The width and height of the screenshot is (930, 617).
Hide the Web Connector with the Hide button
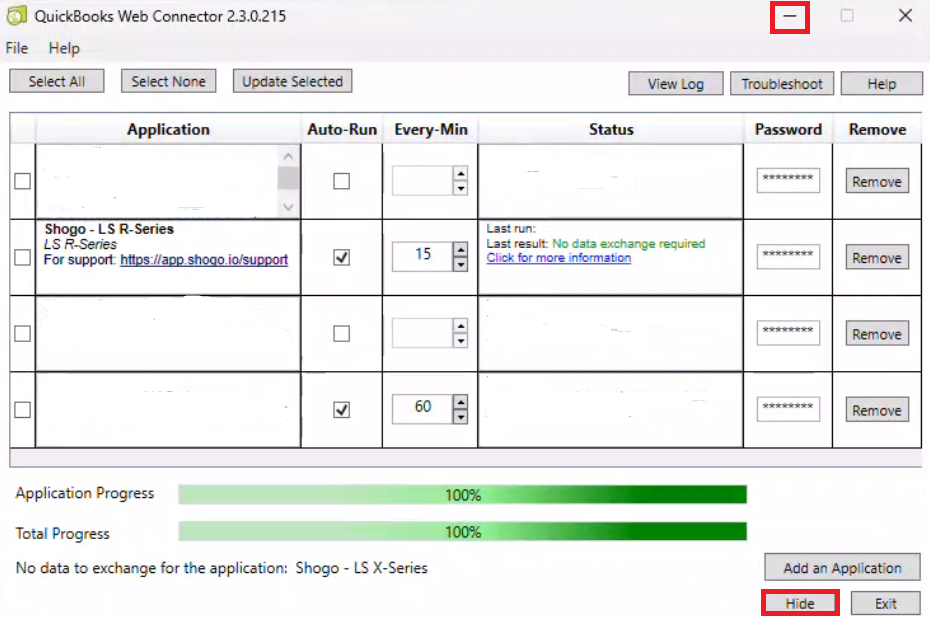tap(800, 603)
